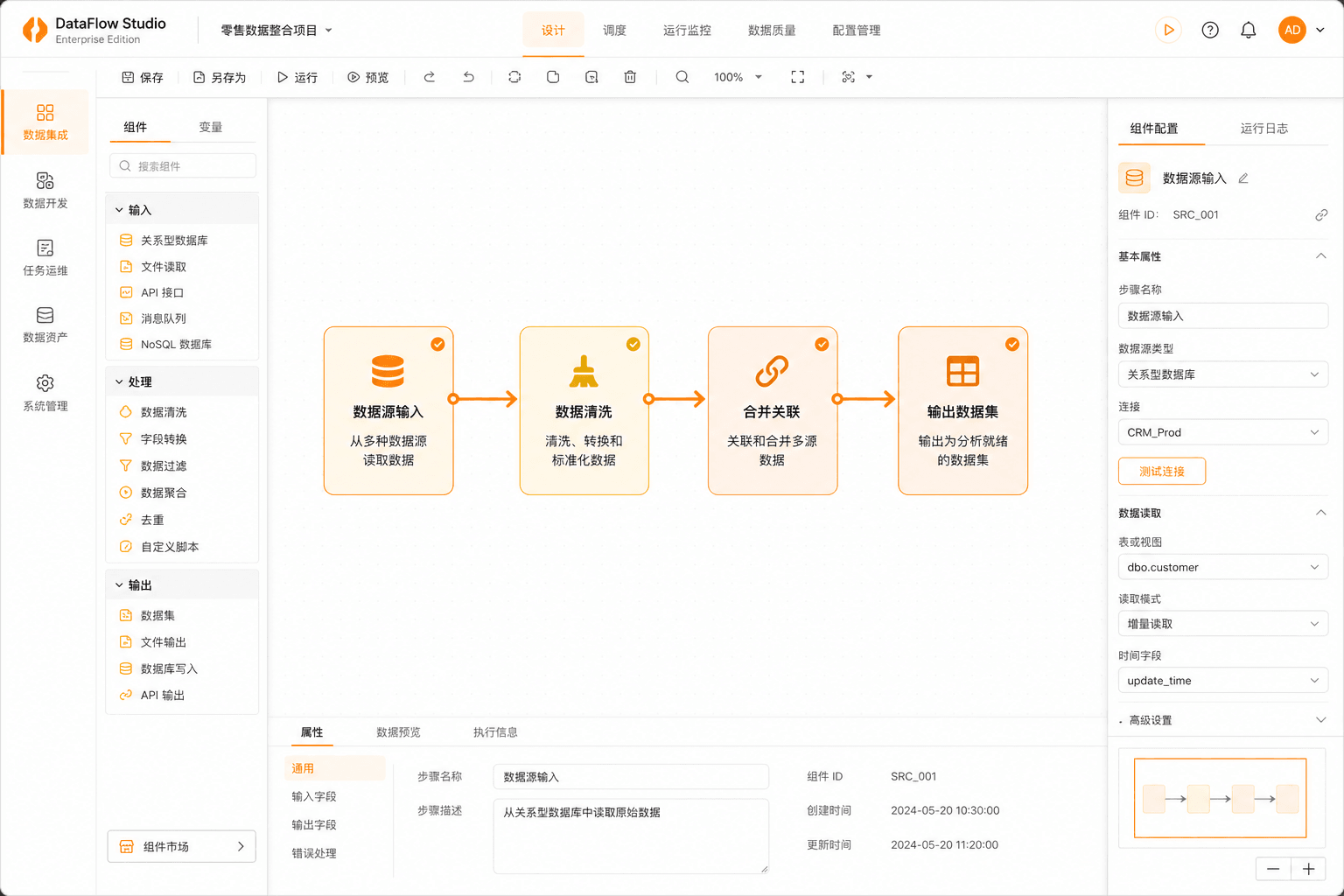
Task: Open the CRM_Prod connection dropdown
Action: point(1223,432)
